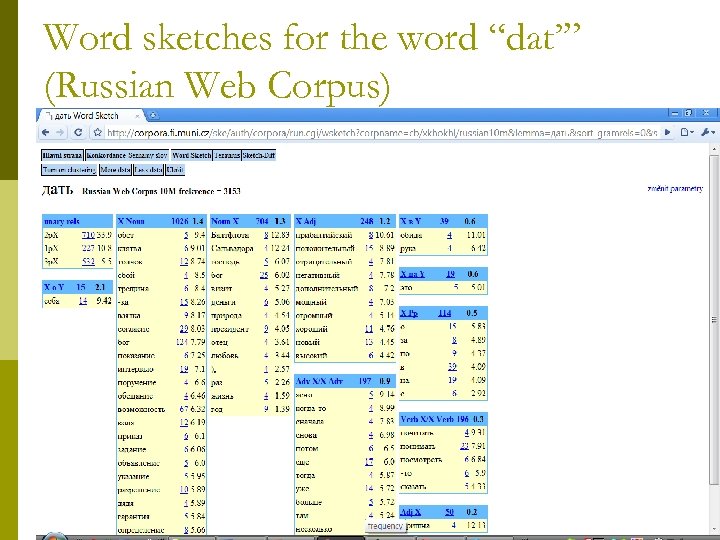Open frequency 11 in хороший row

369,329
